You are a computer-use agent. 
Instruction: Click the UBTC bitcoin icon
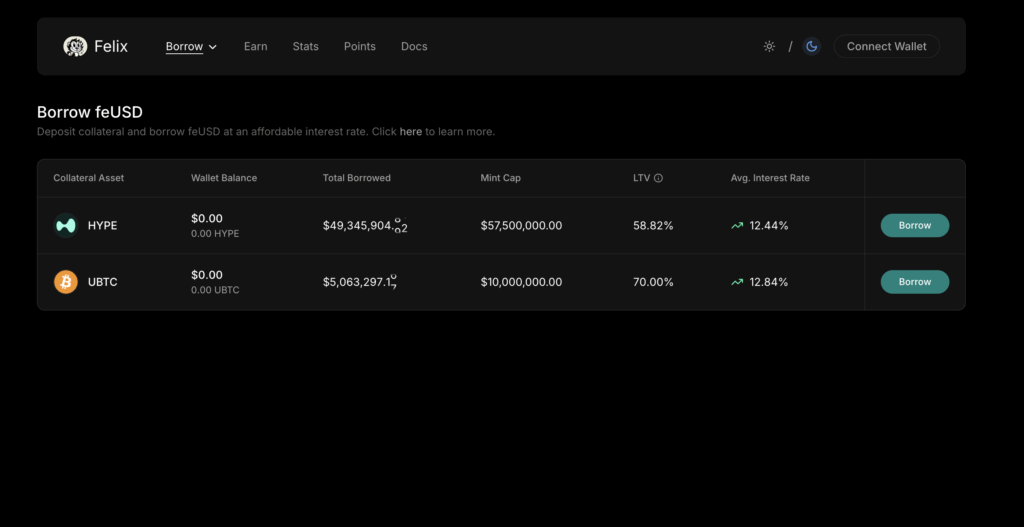(66, 282)
